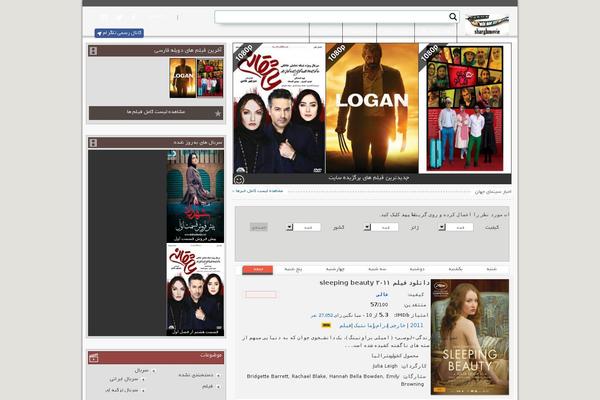
Task: Open the Sleeping Beauty 2011 download title
Action: [374, 283]
